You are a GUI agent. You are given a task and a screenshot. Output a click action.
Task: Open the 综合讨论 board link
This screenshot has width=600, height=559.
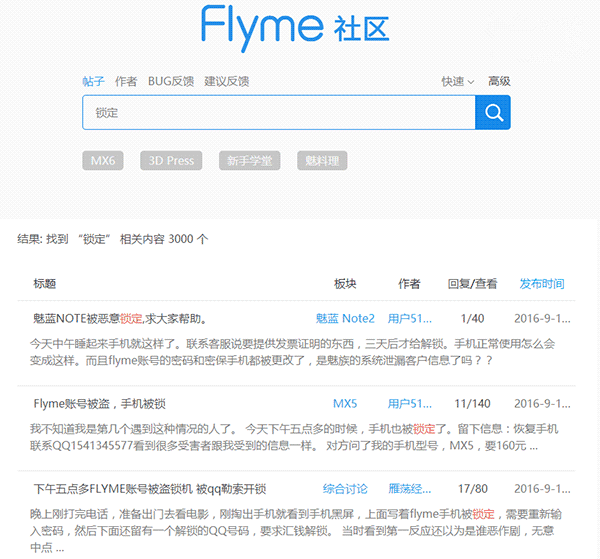coord(345,489)
